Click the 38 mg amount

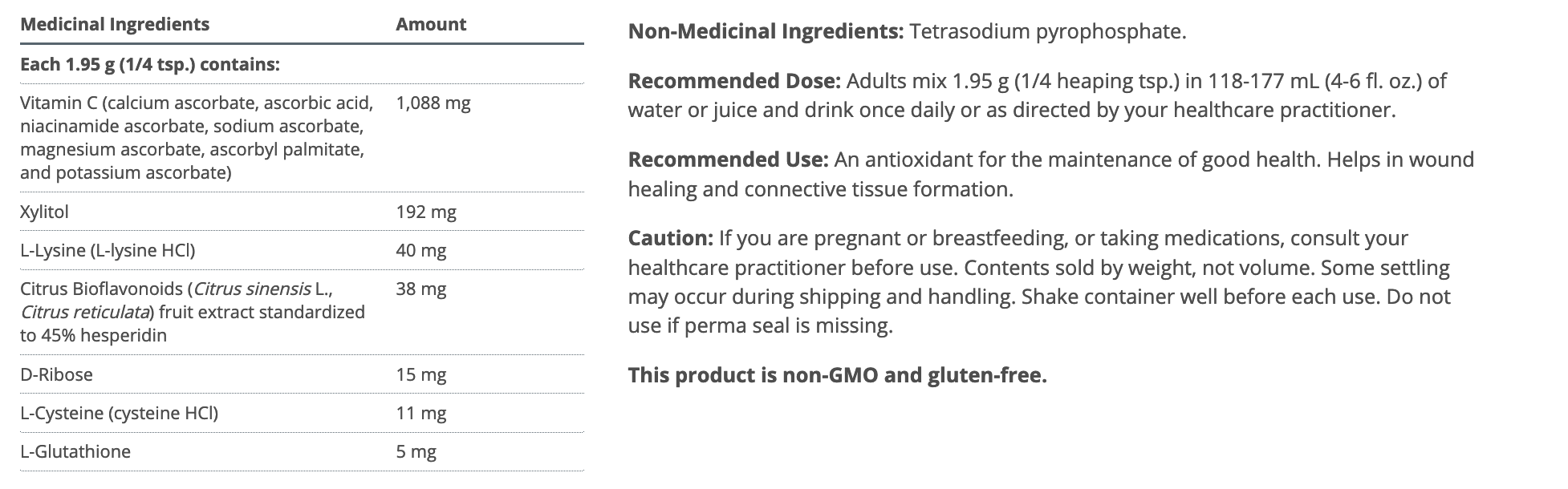click(x=420, y=289)
